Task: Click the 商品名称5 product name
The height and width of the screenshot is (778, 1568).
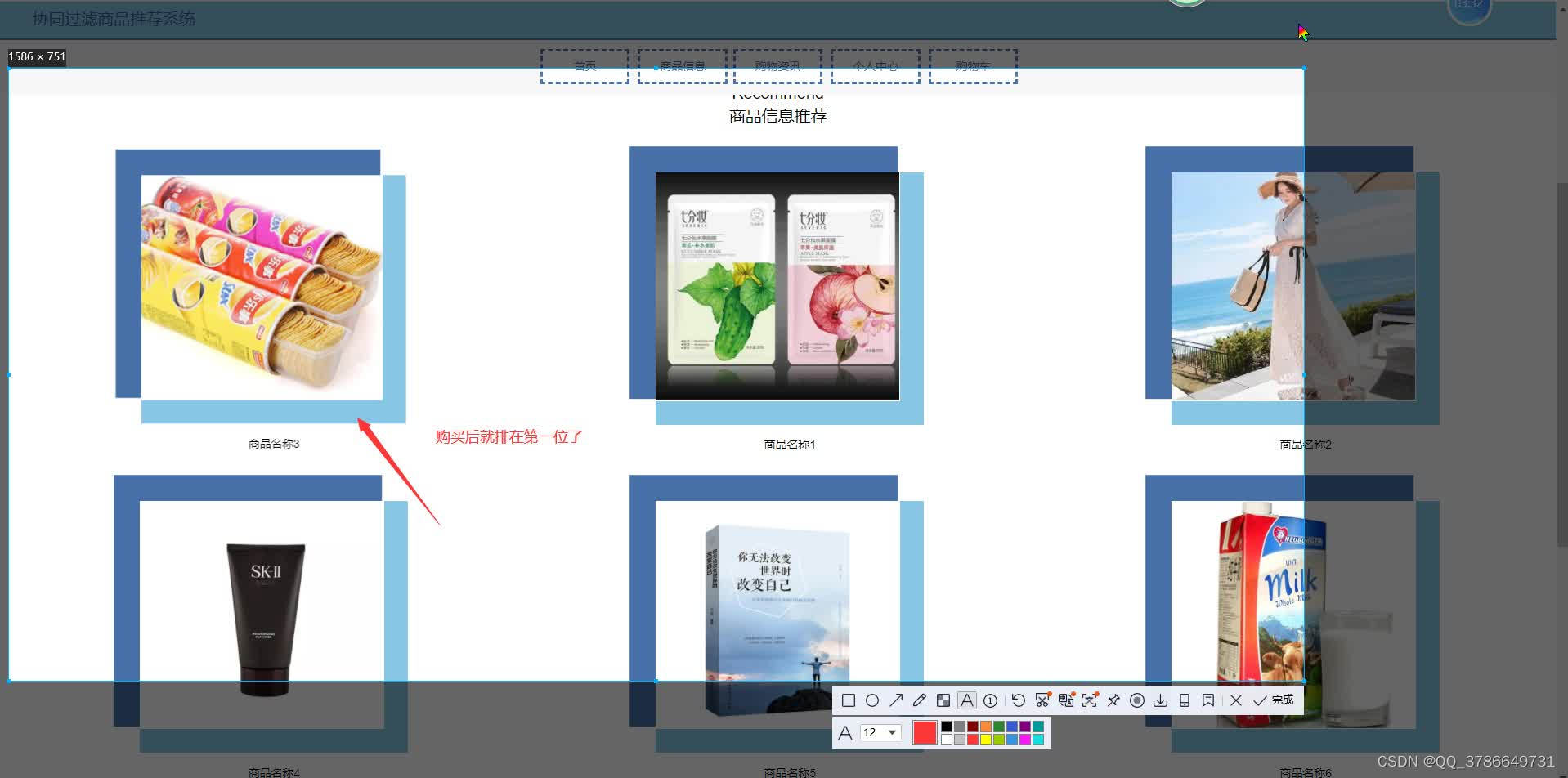Action: (790, 772)
